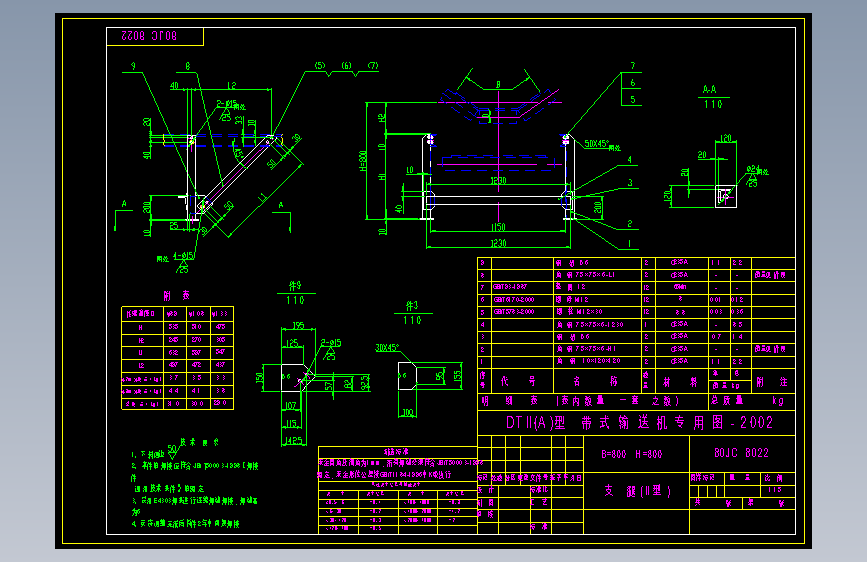Click the bottom '1230' overall width dimension
The image size is (867, 562).
[x=498, y=243]
